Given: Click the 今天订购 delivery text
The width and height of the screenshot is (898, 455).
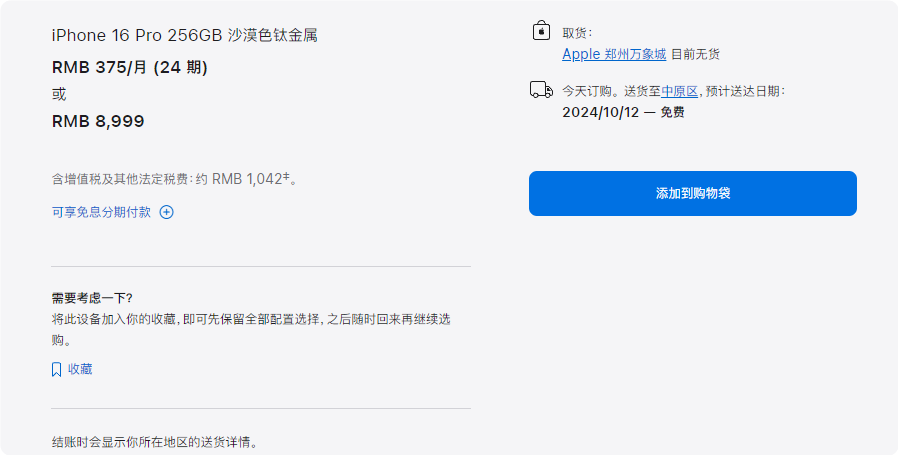Looking at the screenshot, I should 586,91.
